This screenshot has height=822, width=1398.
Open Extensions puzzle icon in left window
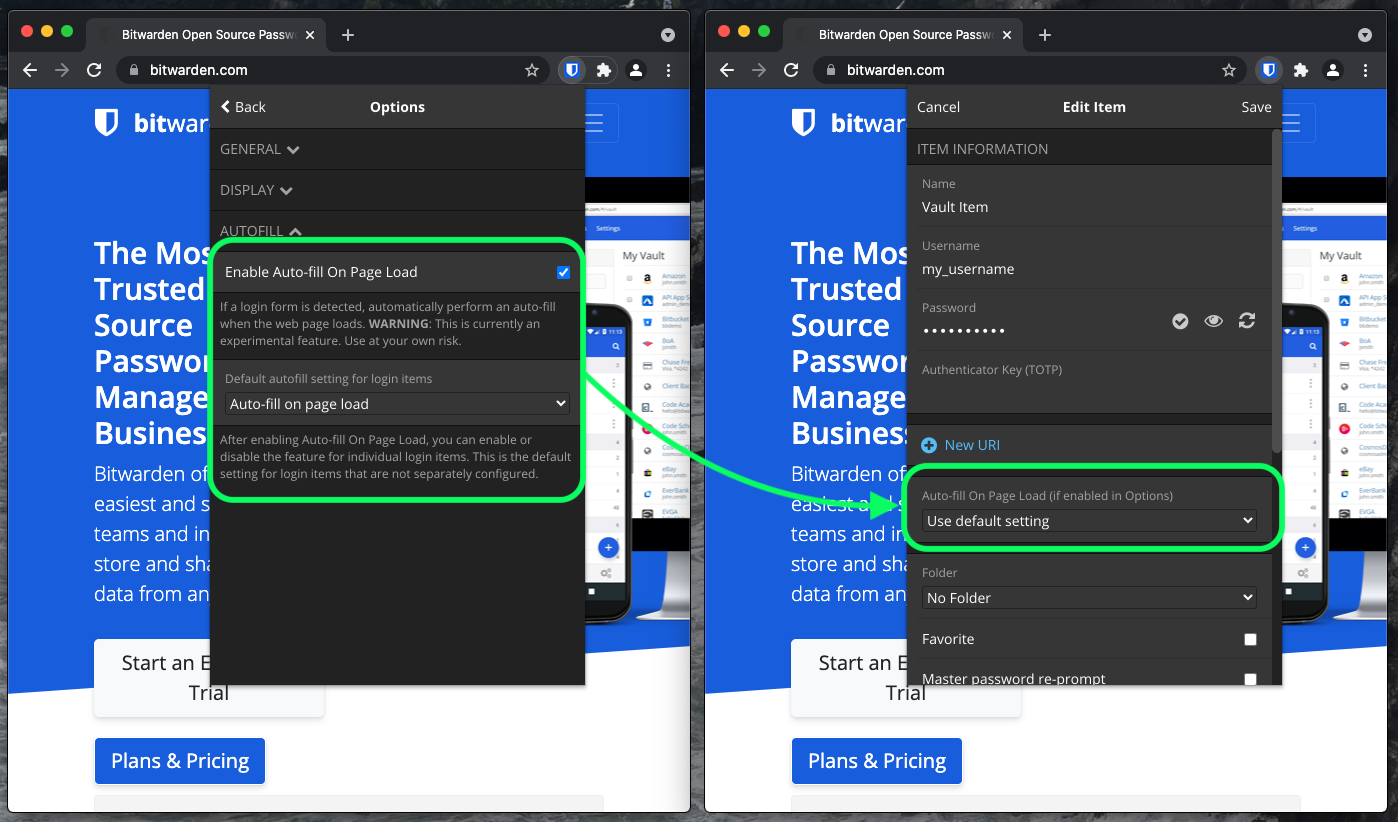(604, 70)
